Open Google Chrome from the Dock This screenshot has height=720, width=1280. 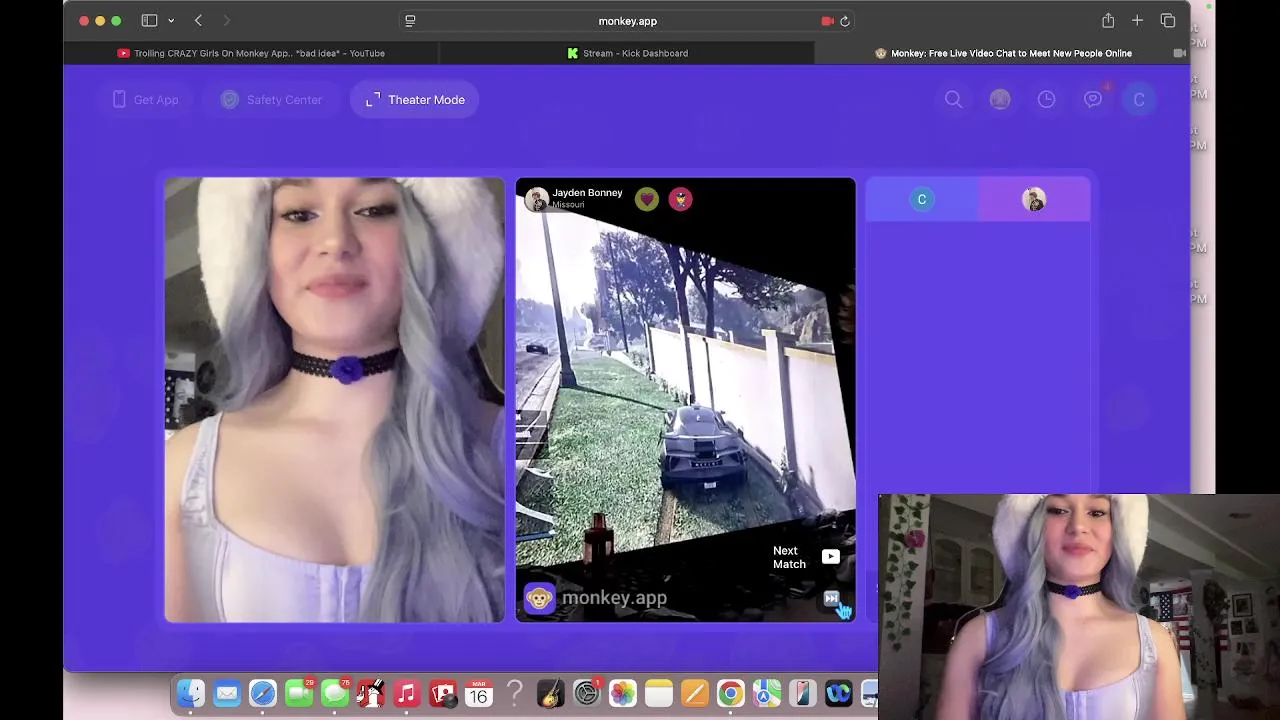click(x=730, y=693)
